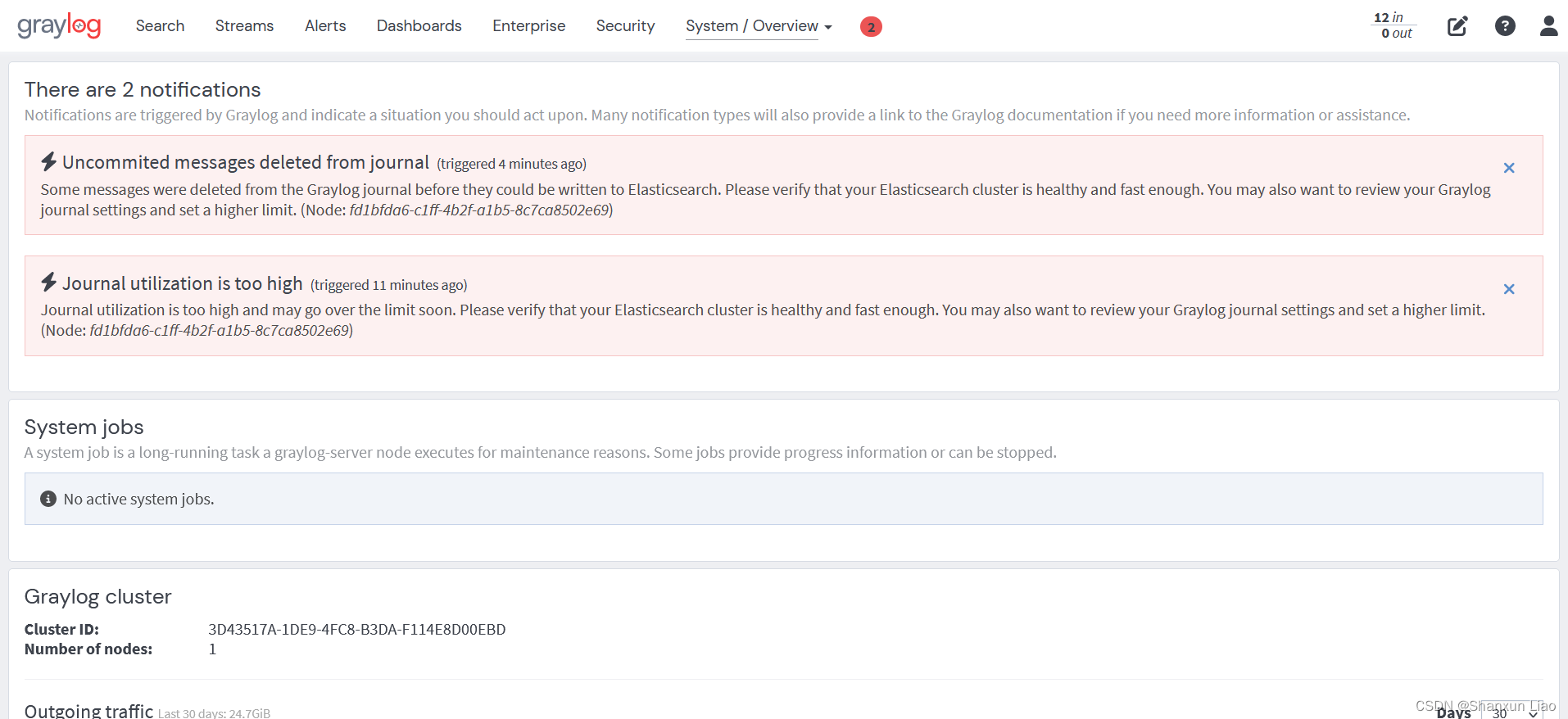This screenshot has width=1568, height=719.
Task: Open the Search page
Action: pos(160,26)
